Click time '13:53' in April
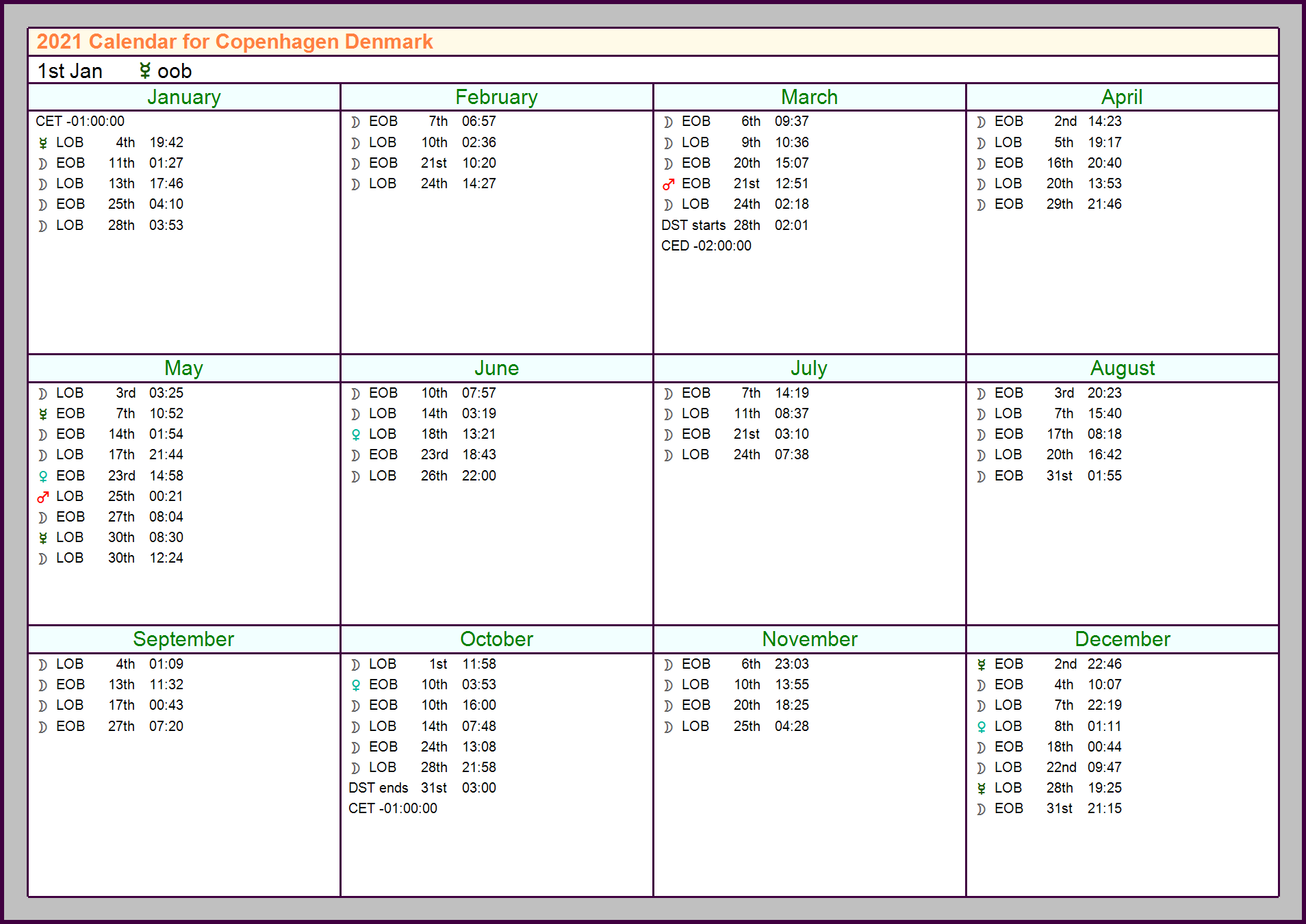The image size is (1306, 924). pos(1105,183)
